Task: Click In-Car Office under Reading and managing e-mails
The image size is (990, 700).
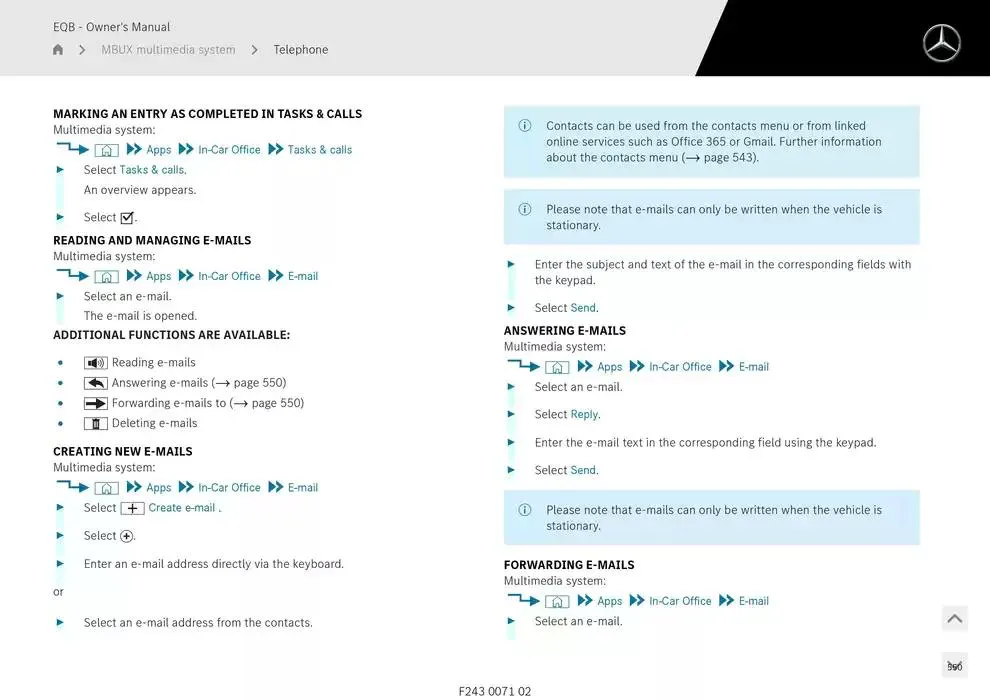Action: click(x=229, y=276)
